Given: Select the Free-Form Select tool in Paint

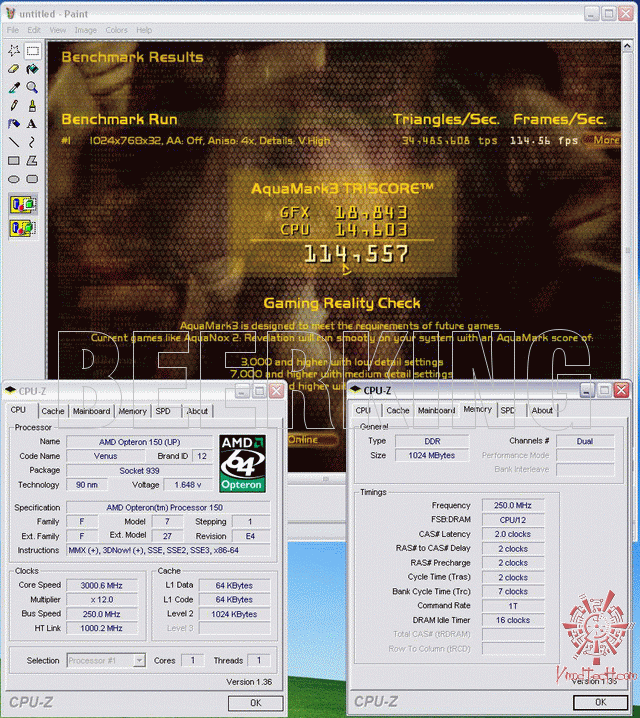Looking at the screenshot, I should click(14, 50).
